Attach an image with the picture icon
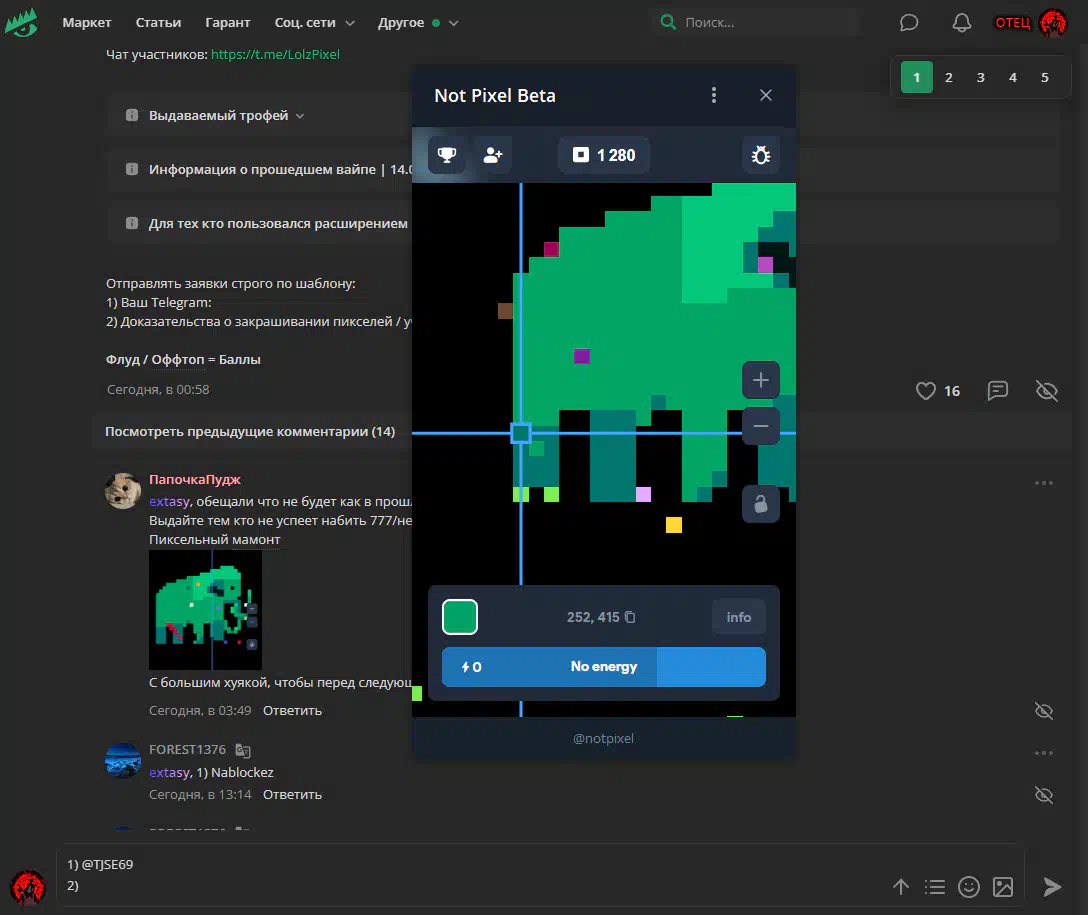1088x915 pixels. (x=1003, y=887)
